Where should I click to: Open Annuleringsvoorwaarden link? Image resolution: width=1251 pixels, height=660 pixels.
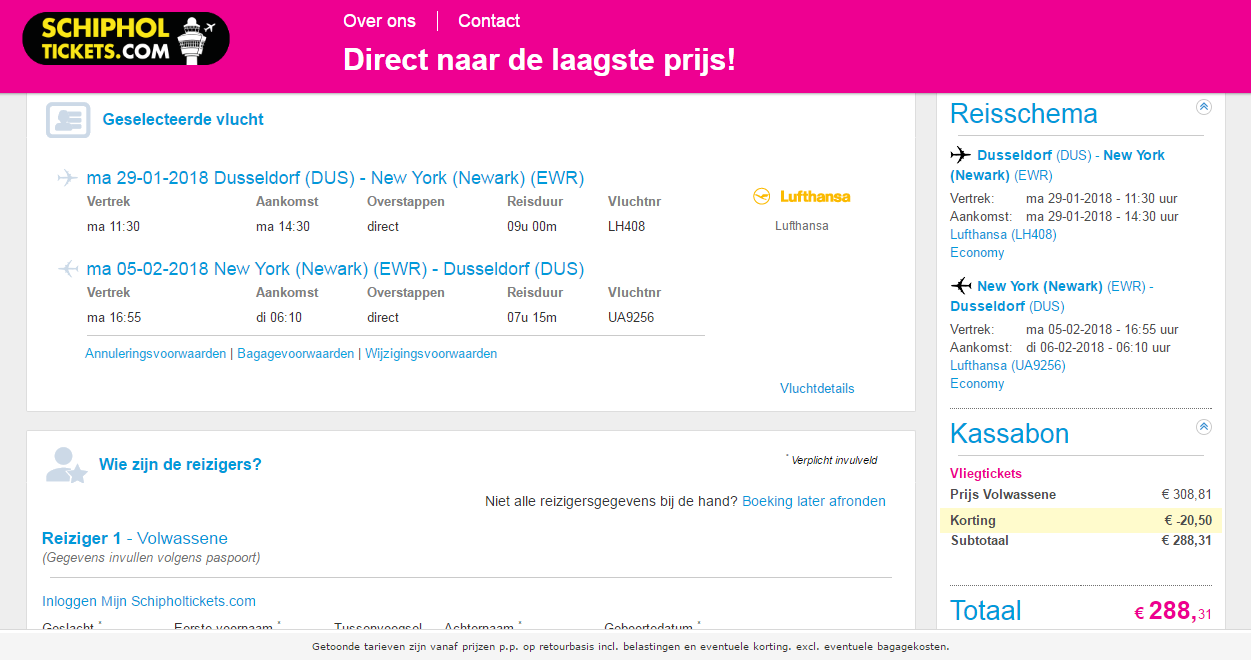coord(155,354)
